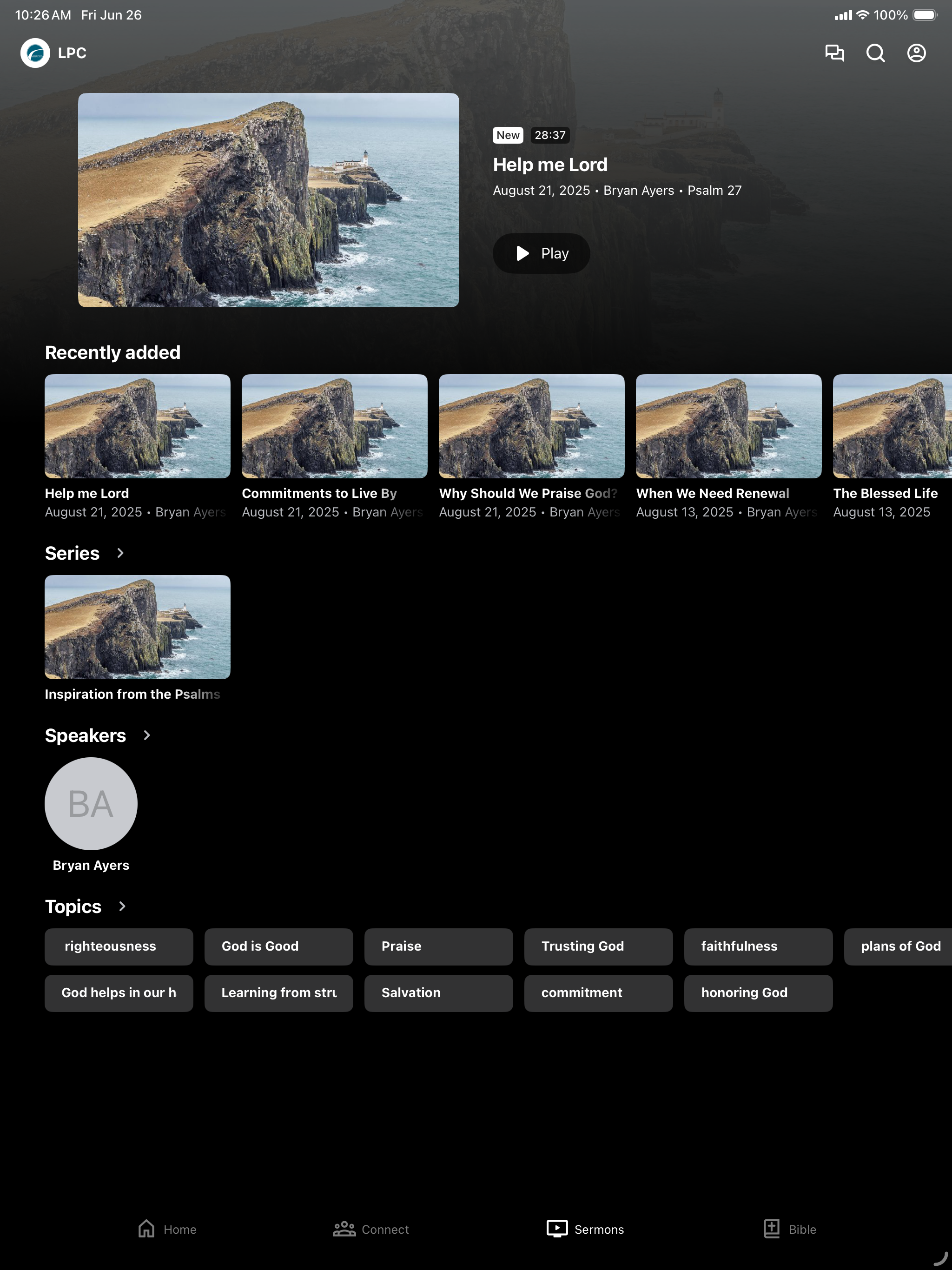This screenshot has height=1270, width=952.
Task: Open the user profile icon
Action: [x=916, y=53]
